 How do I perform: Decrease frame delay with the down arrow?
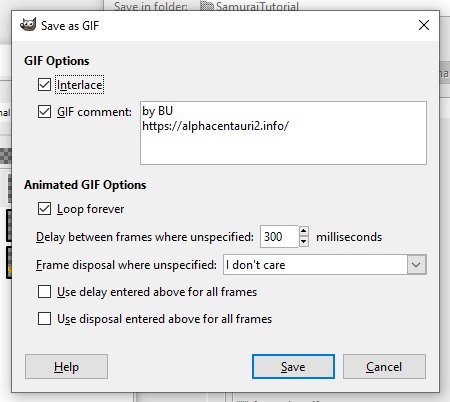[x=303, y=242]
